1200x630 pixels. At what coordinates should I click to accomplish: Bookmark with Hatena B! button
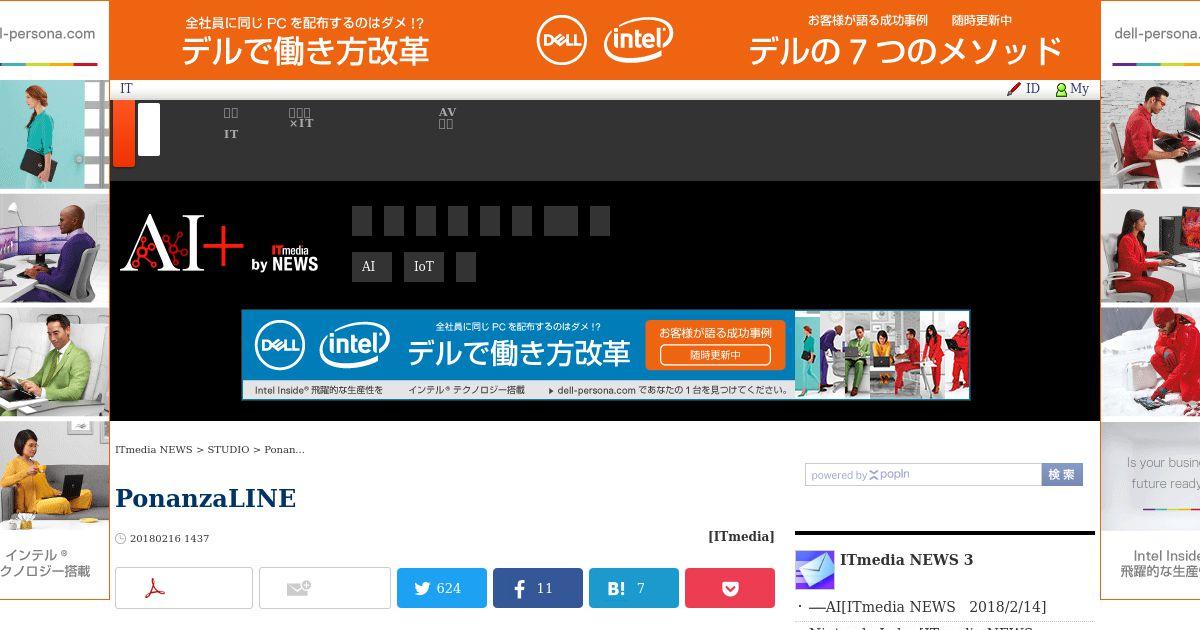pos(634,588)
